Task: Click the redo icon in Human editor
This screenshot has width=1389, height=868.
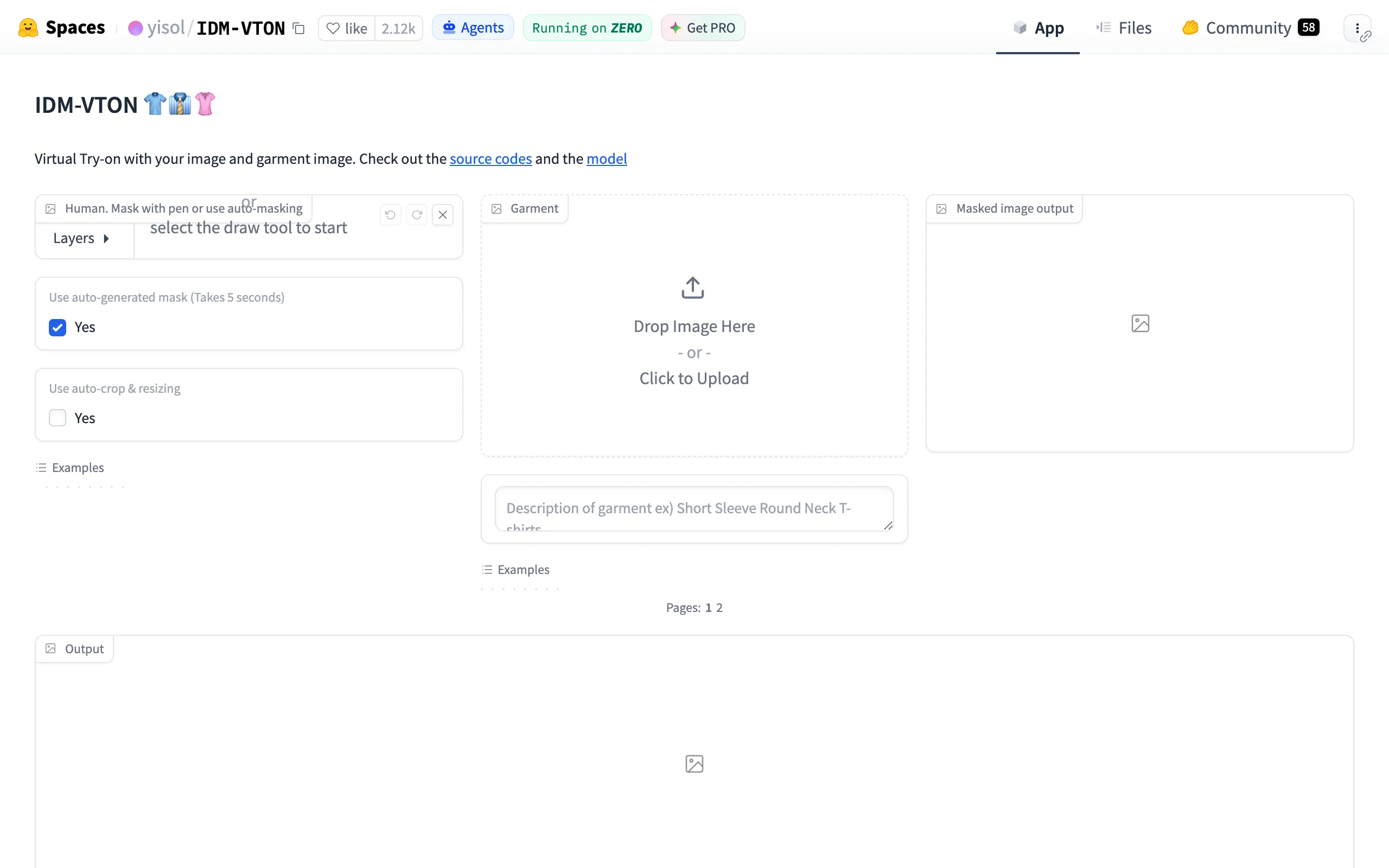Action: pos(417,215)
